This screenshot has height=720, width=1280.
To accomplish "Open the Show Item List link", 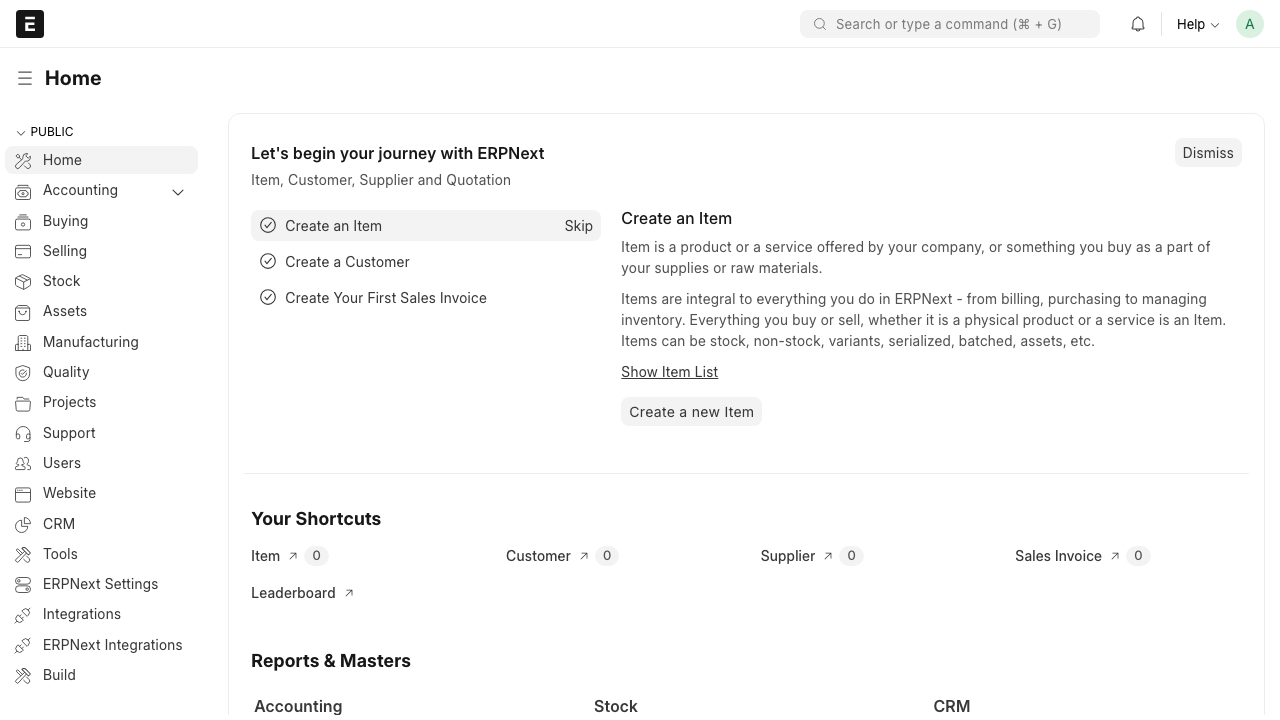I will coord(670,372).
